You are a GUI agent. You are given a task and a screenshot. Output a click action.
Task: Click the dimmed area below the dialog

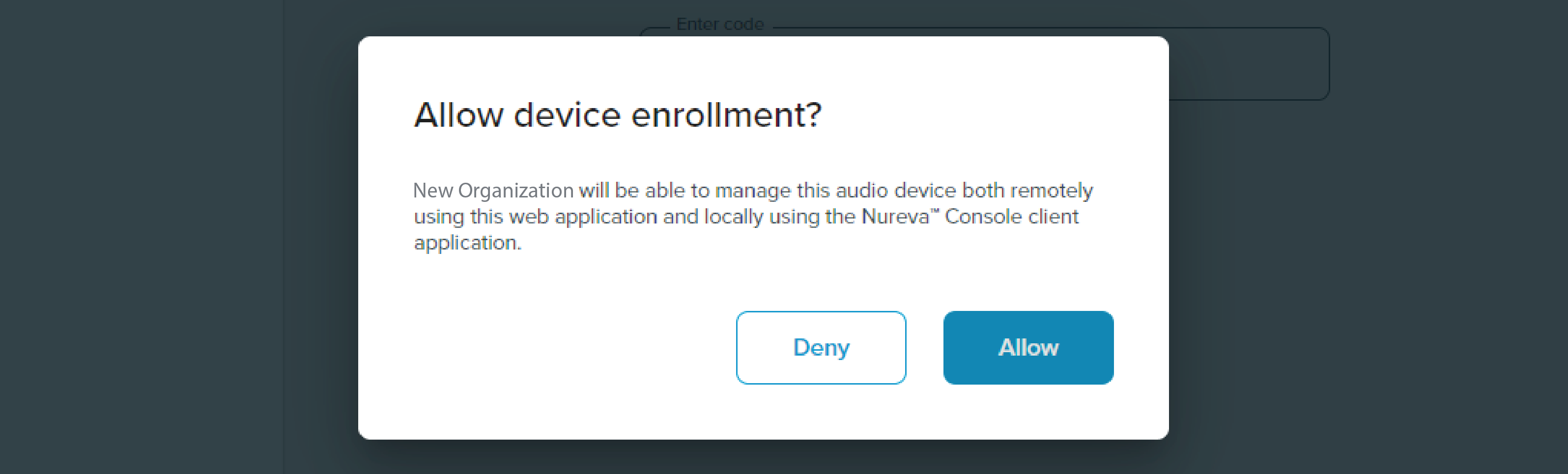click(x=763, y=457)
